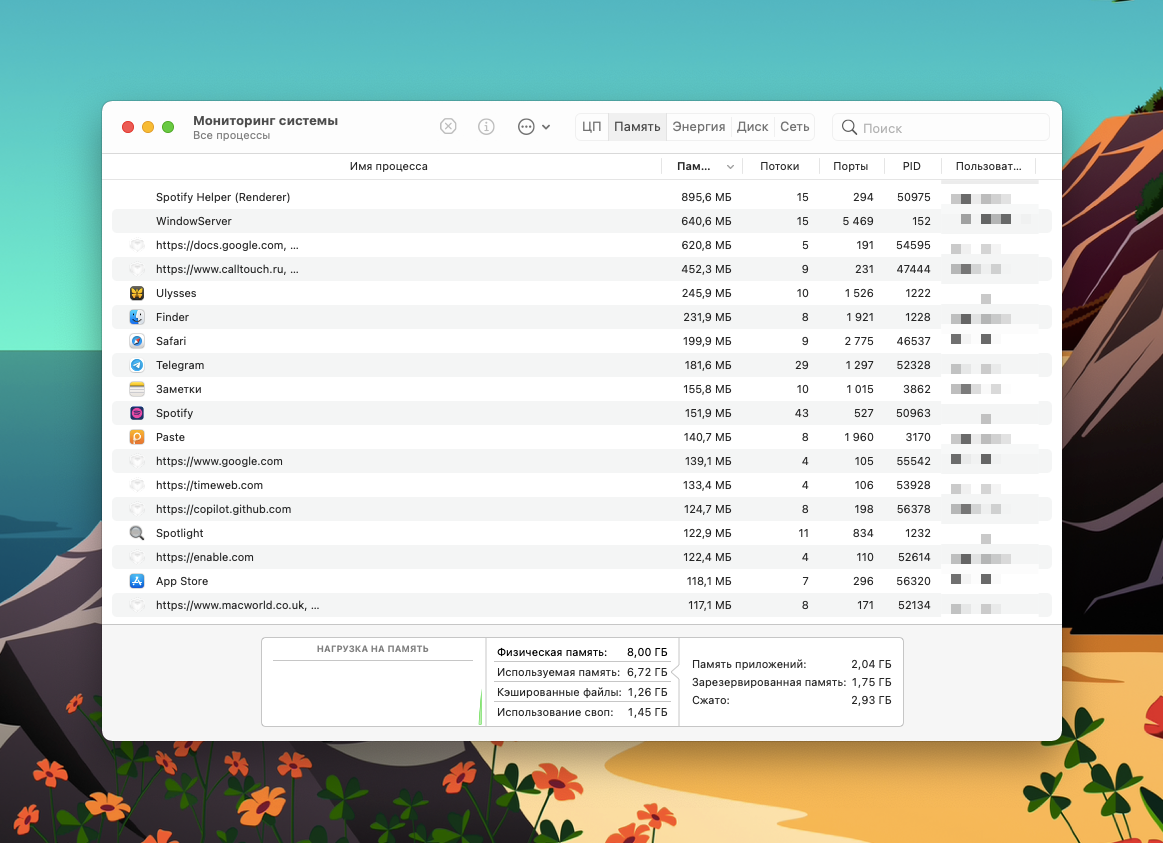Click the 895,6 МБ memory value

coord(706,197)
